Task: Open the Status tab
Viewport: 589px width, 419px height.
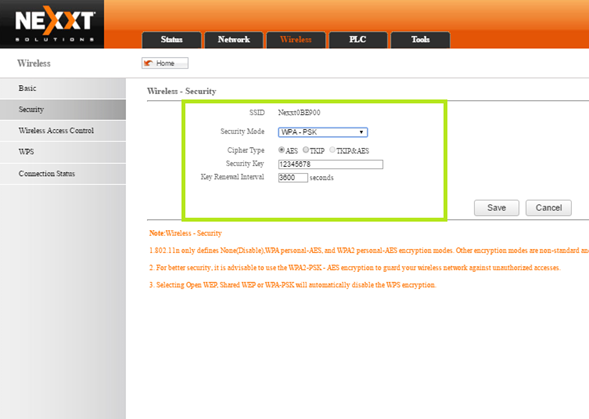Action: coord(172,40)
